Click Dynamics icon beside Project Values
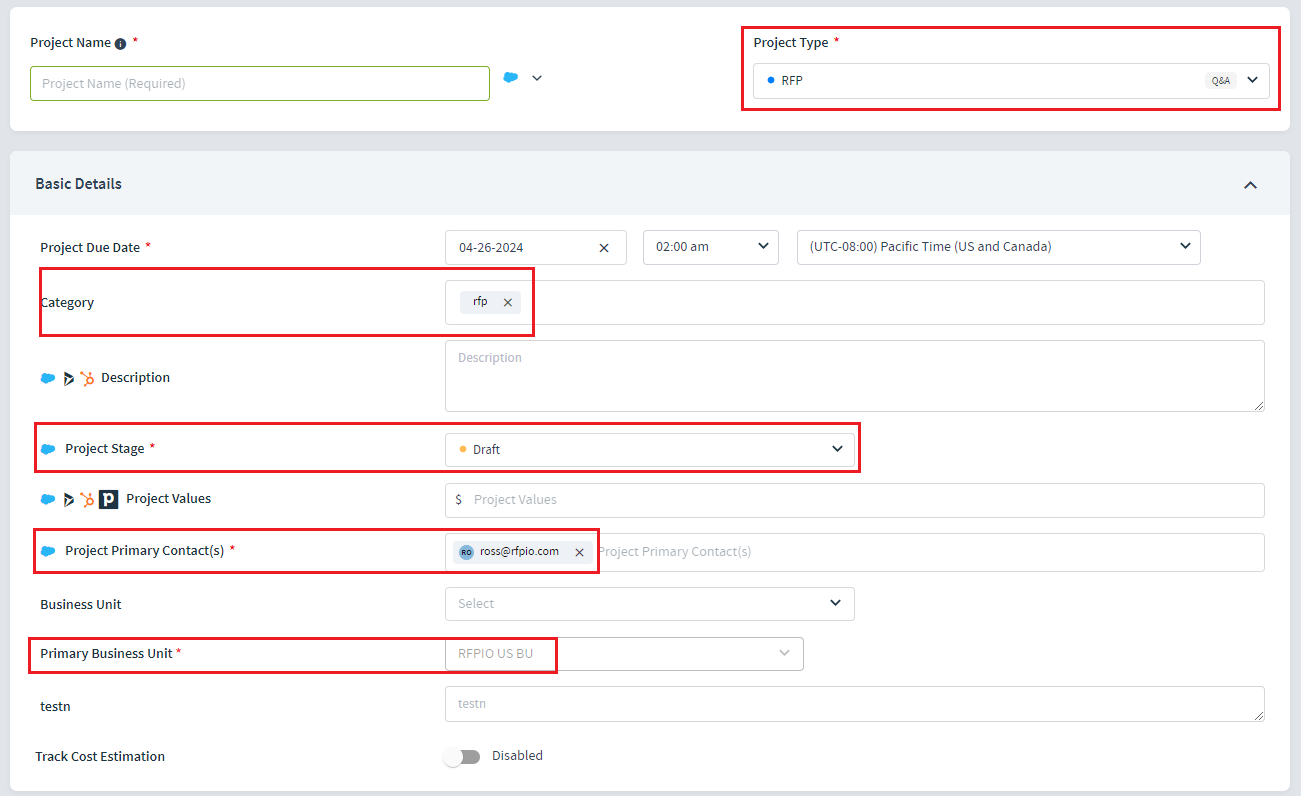 [x=68, y=499]
